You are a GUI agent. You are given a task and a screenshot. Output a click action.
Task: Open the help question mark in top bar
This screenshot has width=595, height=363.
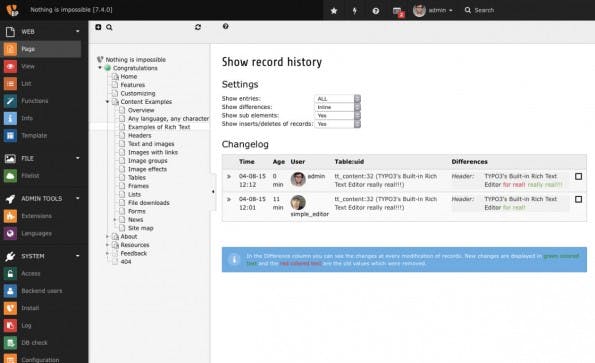(x=376, y=11)
